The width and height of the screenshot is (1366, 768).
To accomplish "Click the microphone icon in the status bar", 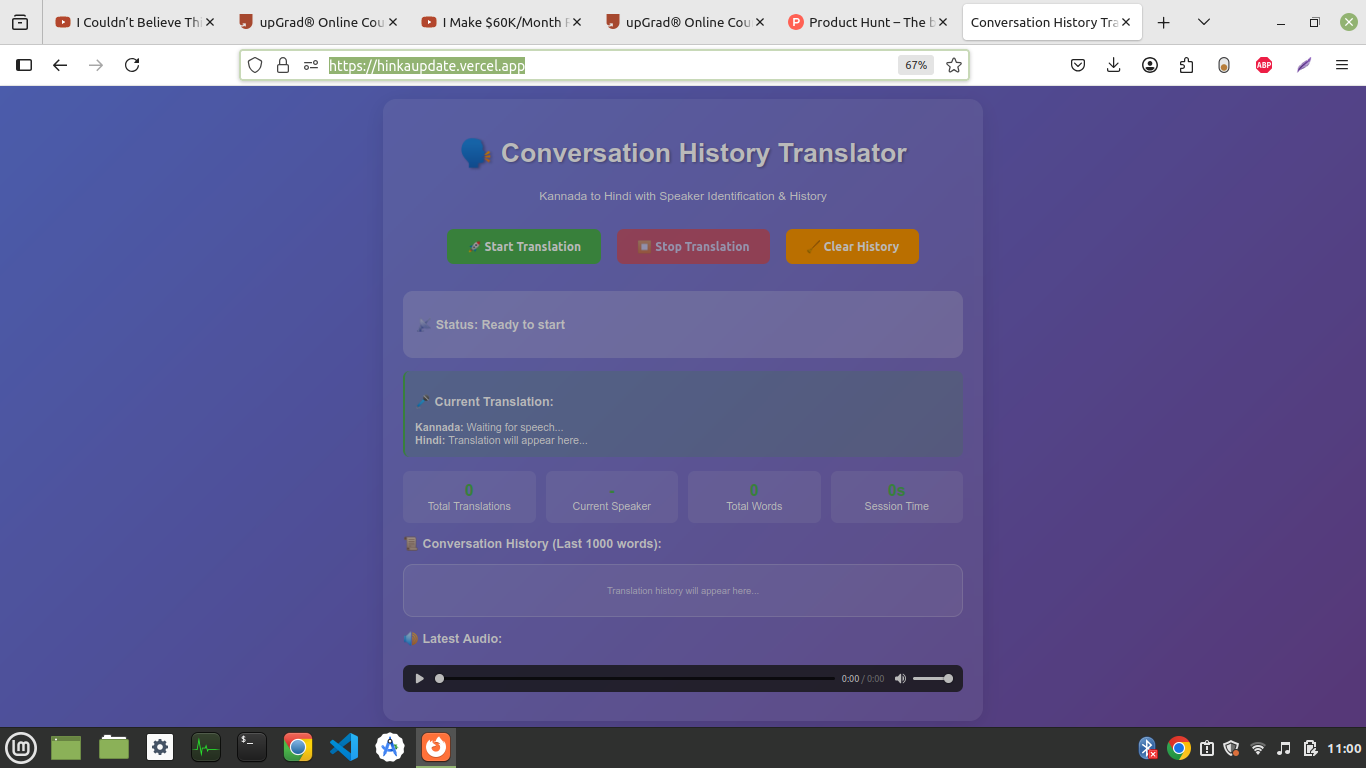I will [x=423, y=324].
